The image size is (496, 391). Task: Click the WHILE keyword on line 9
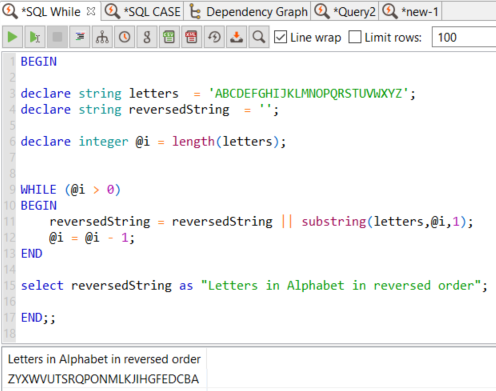point(38,190)
